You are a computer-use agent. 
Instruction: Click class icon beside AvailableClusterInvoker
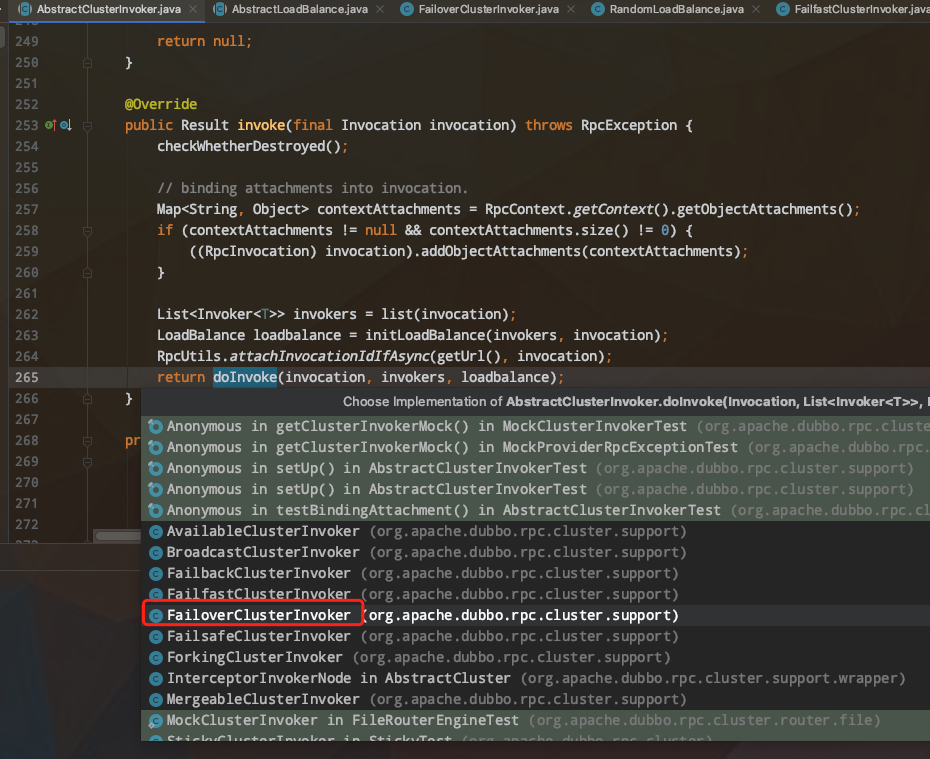tap(155, 532)
